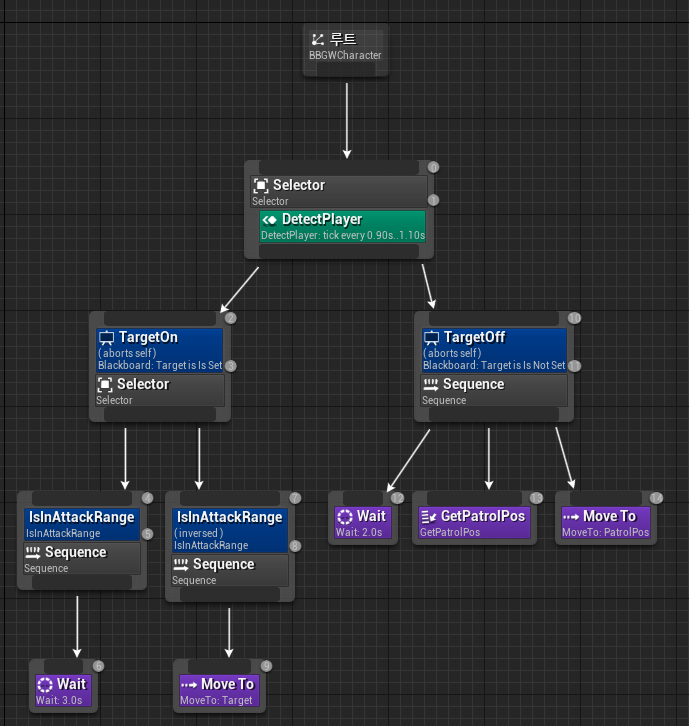Screen dimensions: 689x726
Task: Click the "MoveTo: Target" description text
Action: pos(216,701)
